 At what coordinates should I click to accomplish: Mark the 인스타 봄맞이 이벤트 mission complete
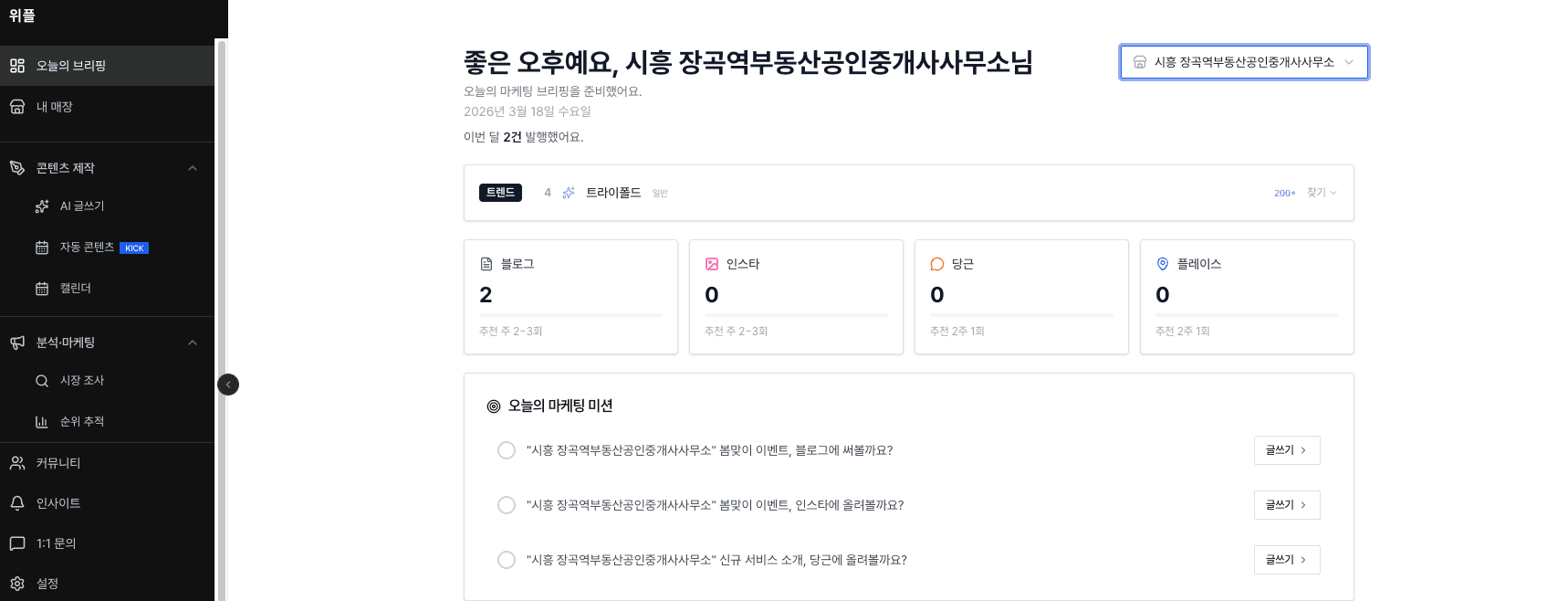pos(507,504)
